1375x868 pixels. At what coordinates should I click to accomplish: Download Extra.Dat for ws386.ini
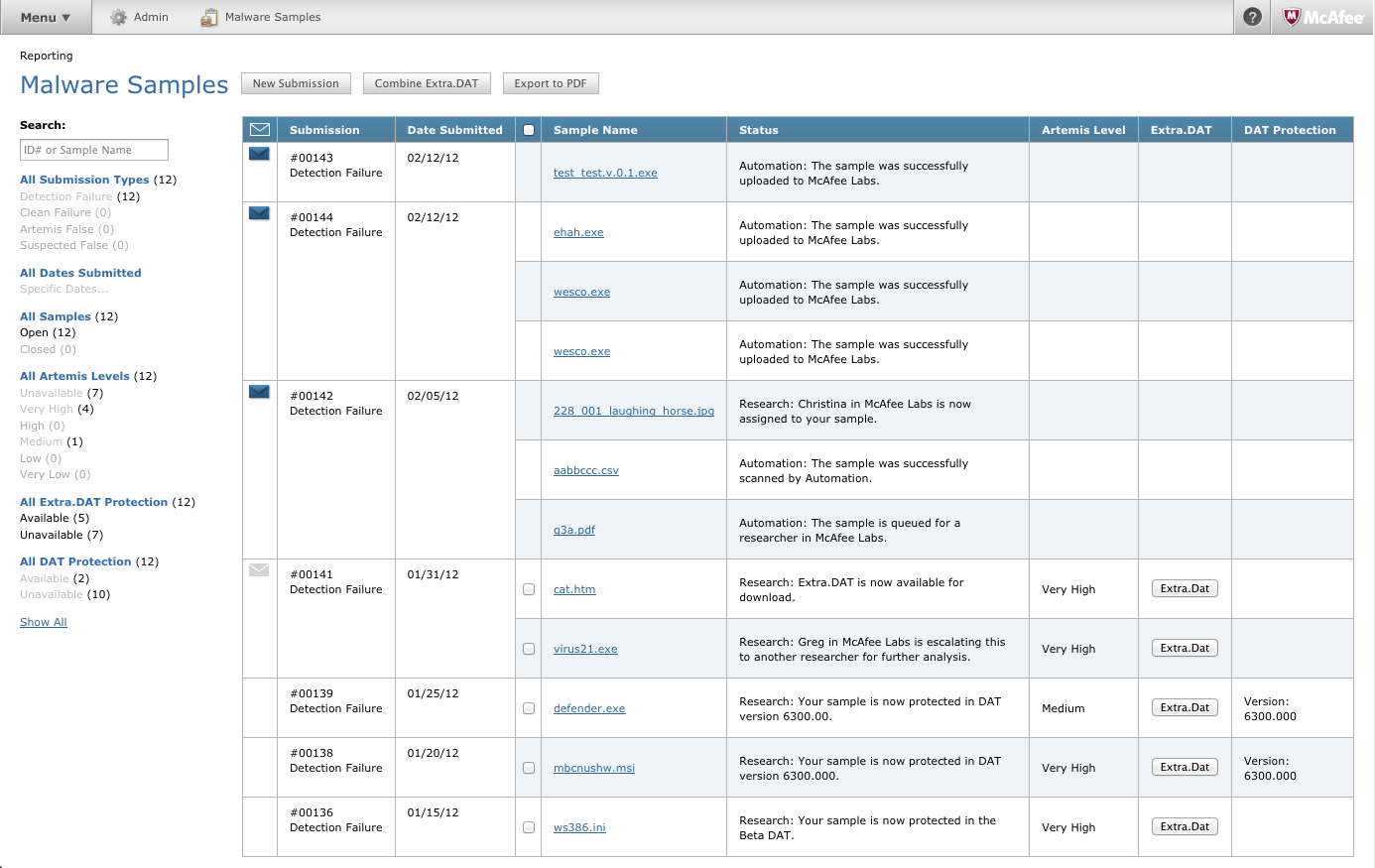(x=1185, y=826)
